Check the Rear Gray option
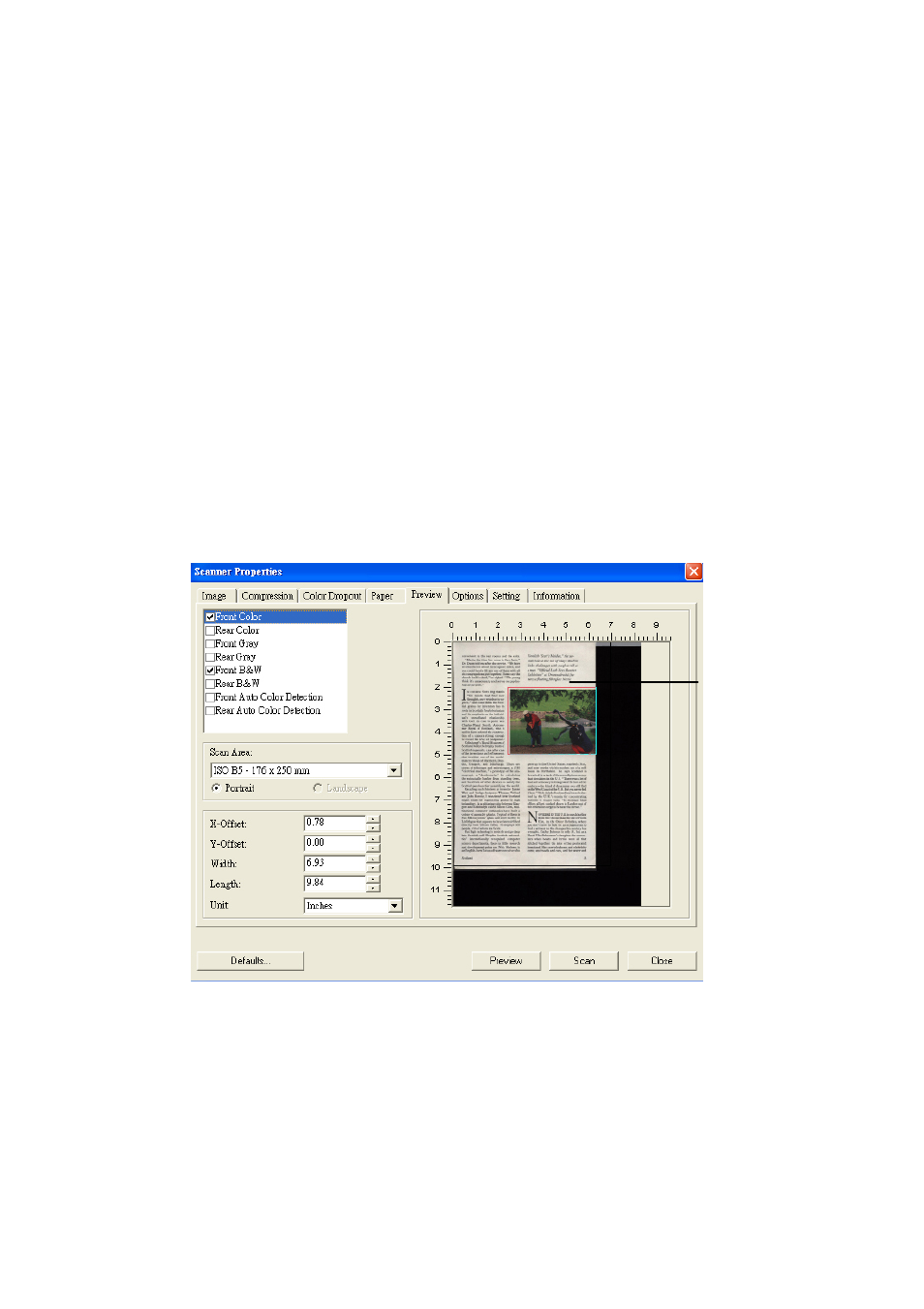The image size is (924, 1309). tap(210, 658)
